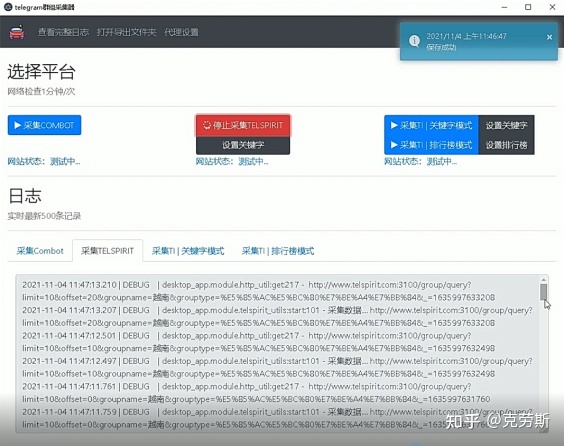Start 采集TI | 关键字模式
The image size is (565, 446).
[x=431, y=125]
